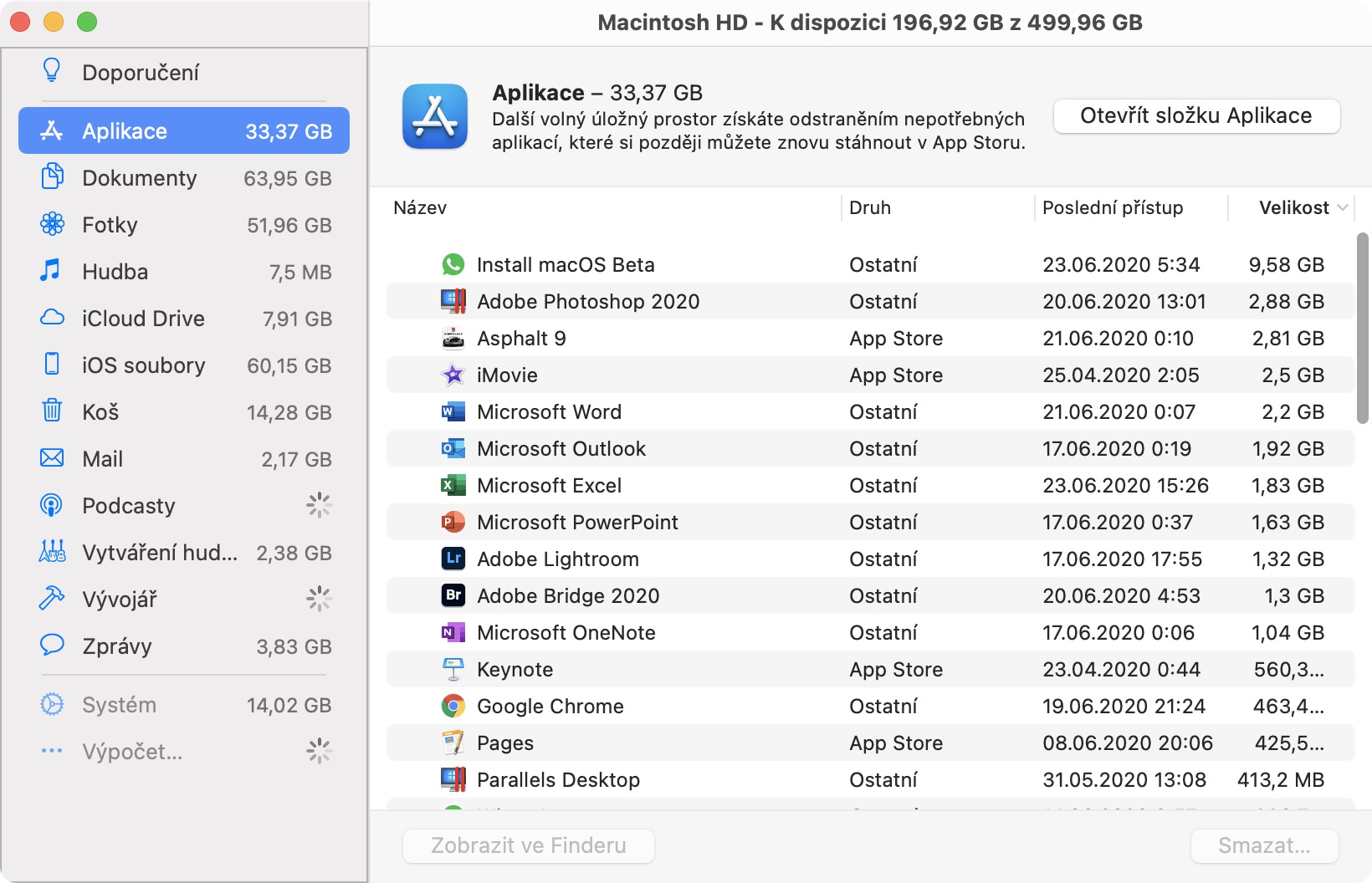The height and width of the screenshot is (883, 1372).
Task: Click the Podcasty sidebar icon
Action: point(52,505)
